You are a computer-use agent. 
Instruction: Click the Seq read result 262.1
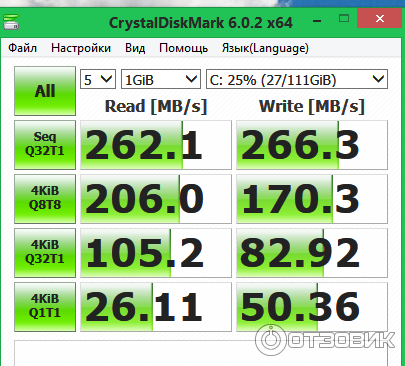[156, 145]
